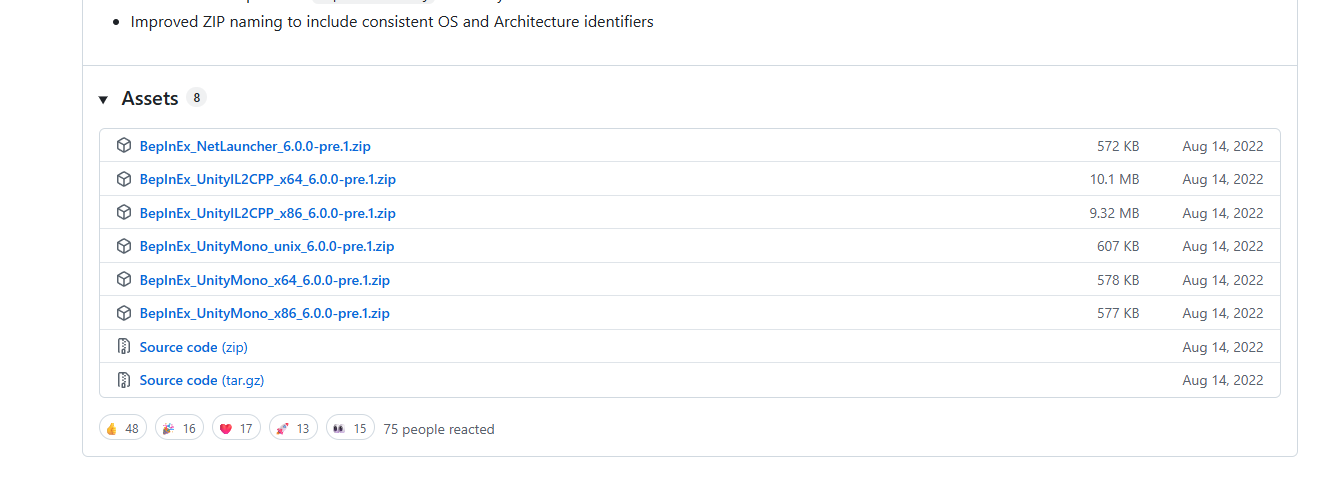1342x477 pixels.
Task: Click package icon beside BepInEx_NetLauncher zip
Action: point(124,146)
